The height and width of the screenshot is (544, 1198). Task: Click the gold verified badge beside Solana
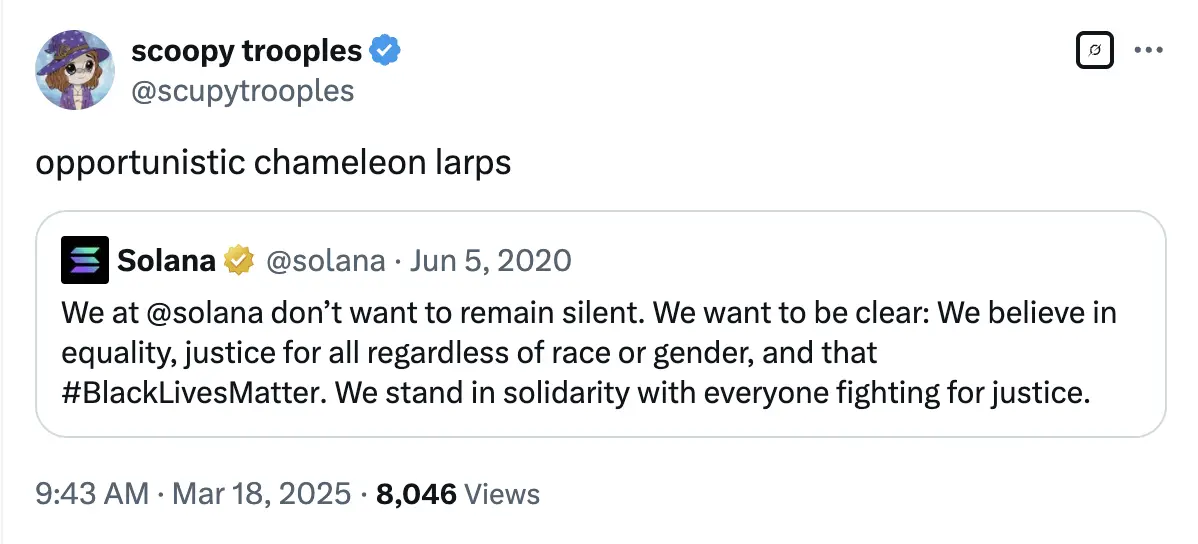(x=238, y=261)
